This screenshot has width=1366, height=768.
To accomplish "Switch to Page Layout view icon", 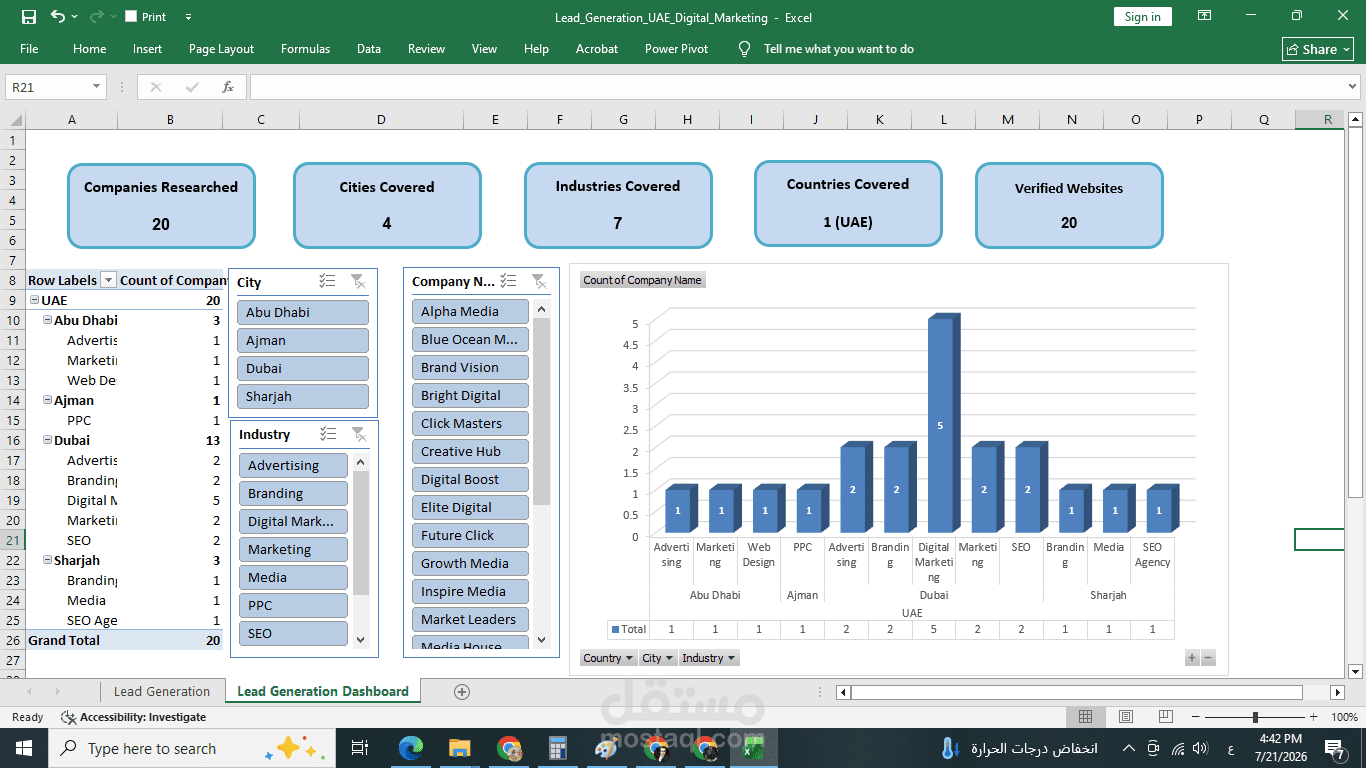I will (1126, 717).
